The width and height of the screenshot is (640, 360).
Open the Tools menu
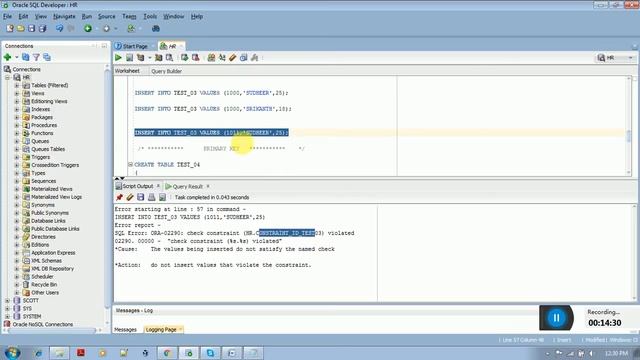(150, 16)
